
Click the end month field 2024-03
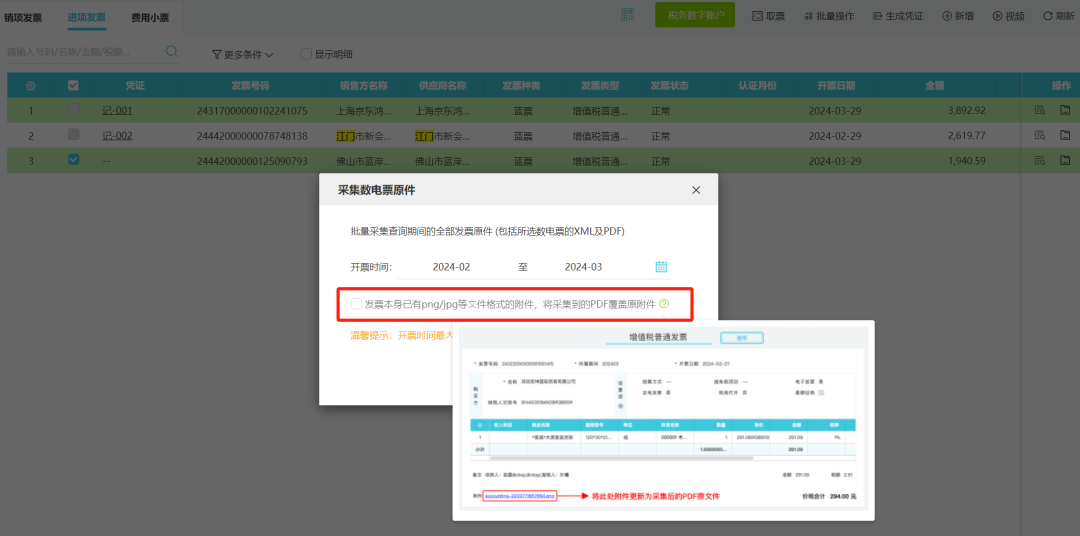(583, 267)
